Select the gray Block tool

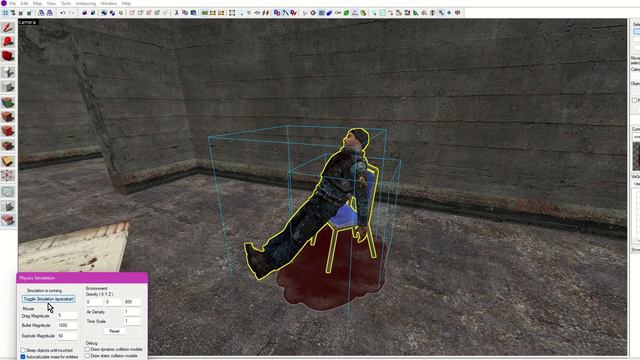[8, 87]
